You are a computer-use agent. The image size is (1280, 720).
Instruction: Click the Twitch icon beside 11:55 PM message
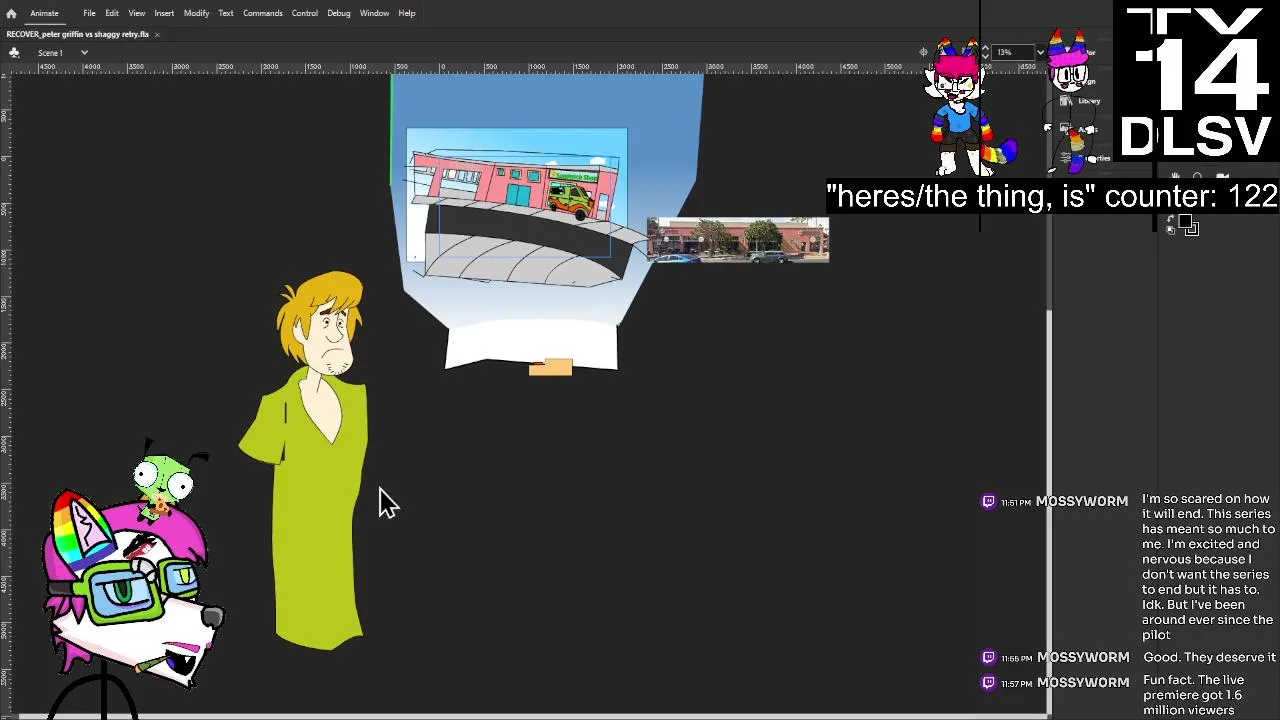[989, 658]
